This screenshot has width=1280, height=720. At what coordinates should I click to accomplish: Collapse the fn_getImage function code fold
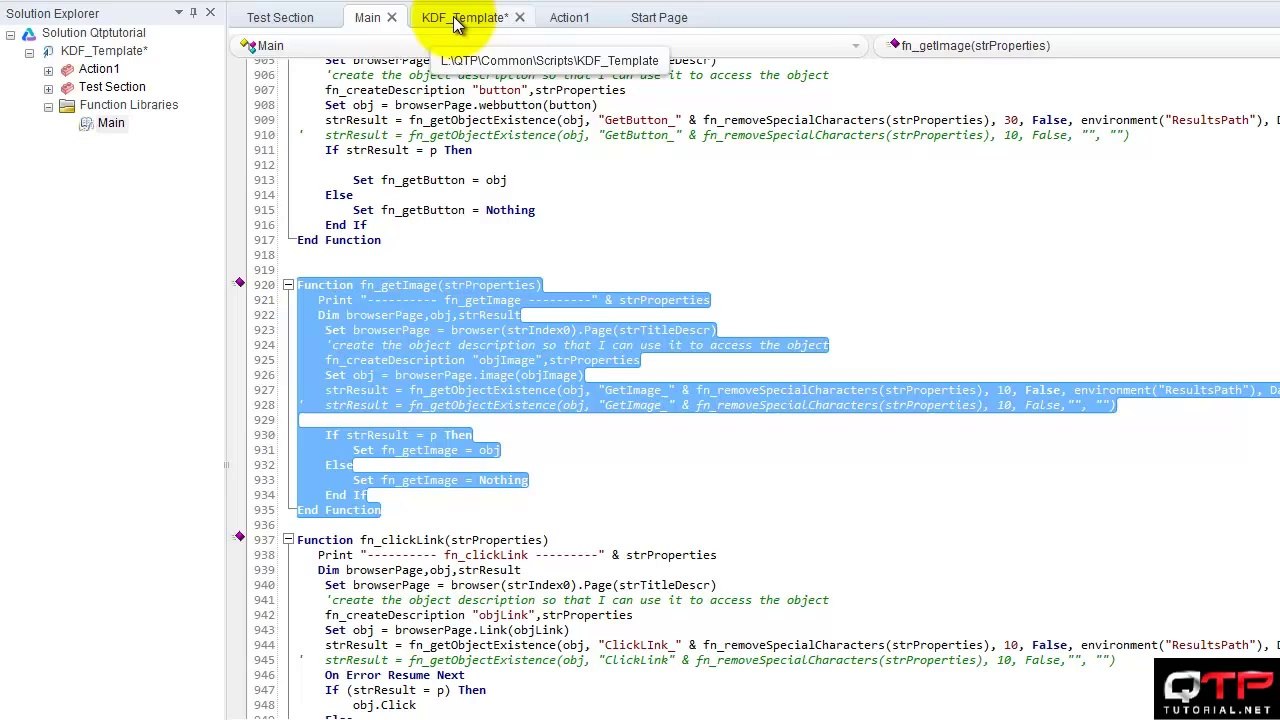pyautogui.click(x=288, y=285)
